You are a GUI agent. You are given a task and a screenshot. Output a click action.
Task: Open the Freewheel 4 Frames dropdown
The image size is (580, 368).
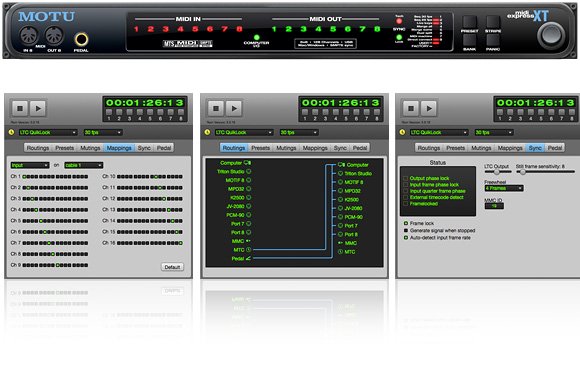tap(504, 188)
